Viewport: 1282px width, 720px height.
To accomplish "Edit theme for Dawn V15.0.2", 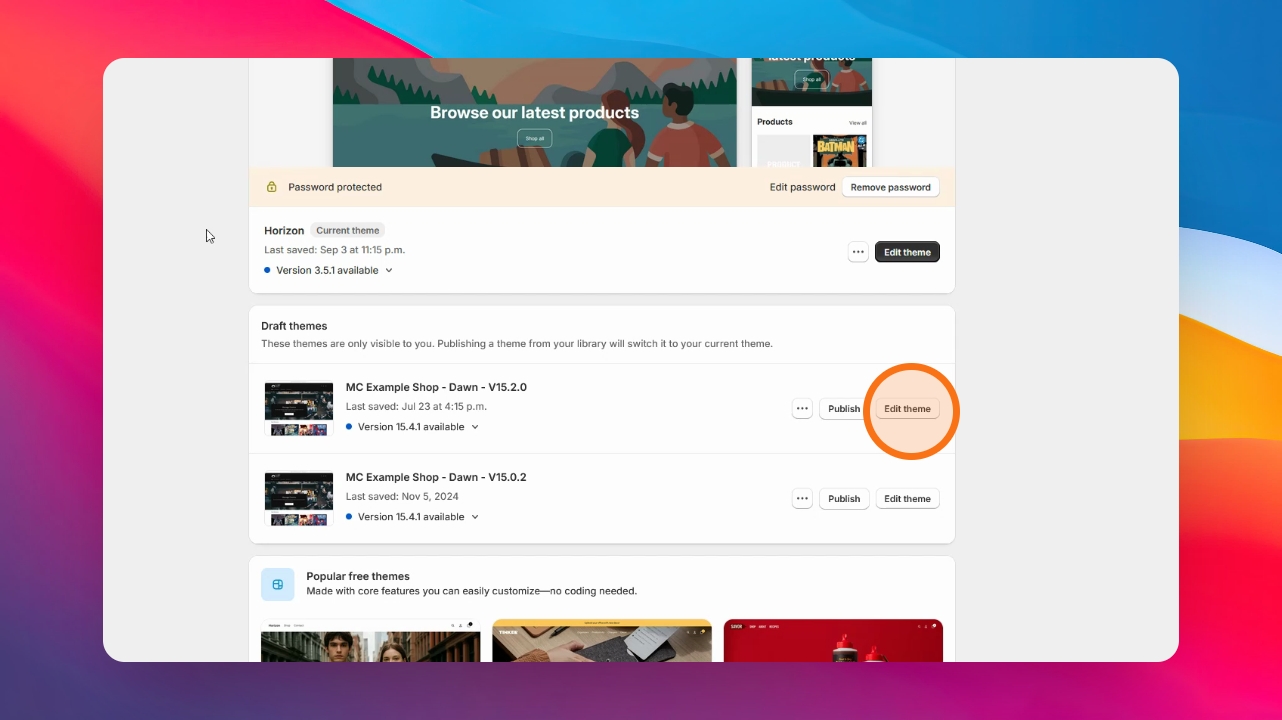I will (x=907, y=498).
